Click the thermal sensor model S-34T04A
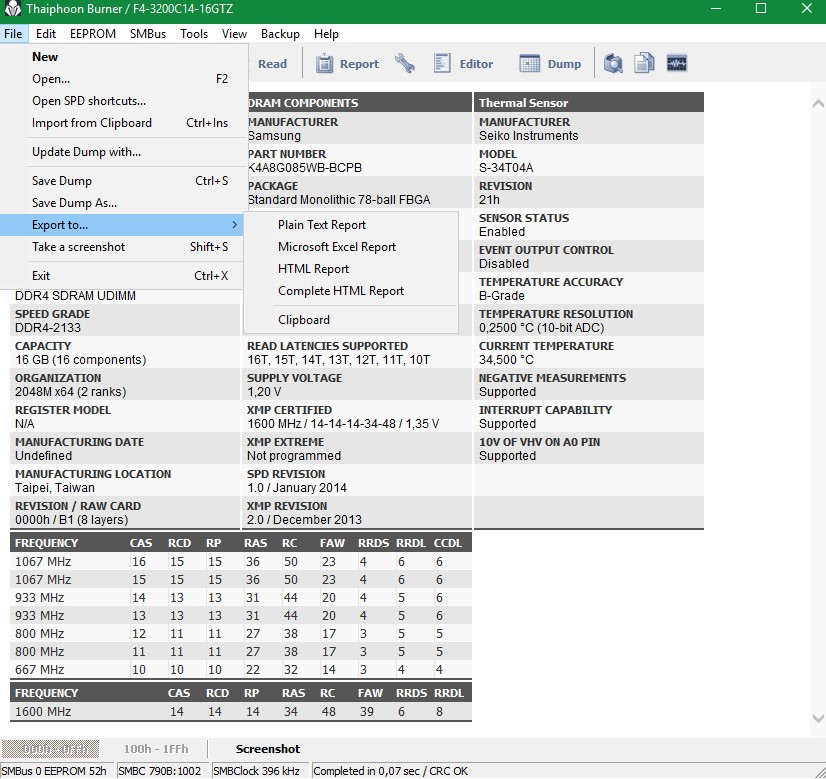Viewport: 826px width, 779px height. point(506,168)
